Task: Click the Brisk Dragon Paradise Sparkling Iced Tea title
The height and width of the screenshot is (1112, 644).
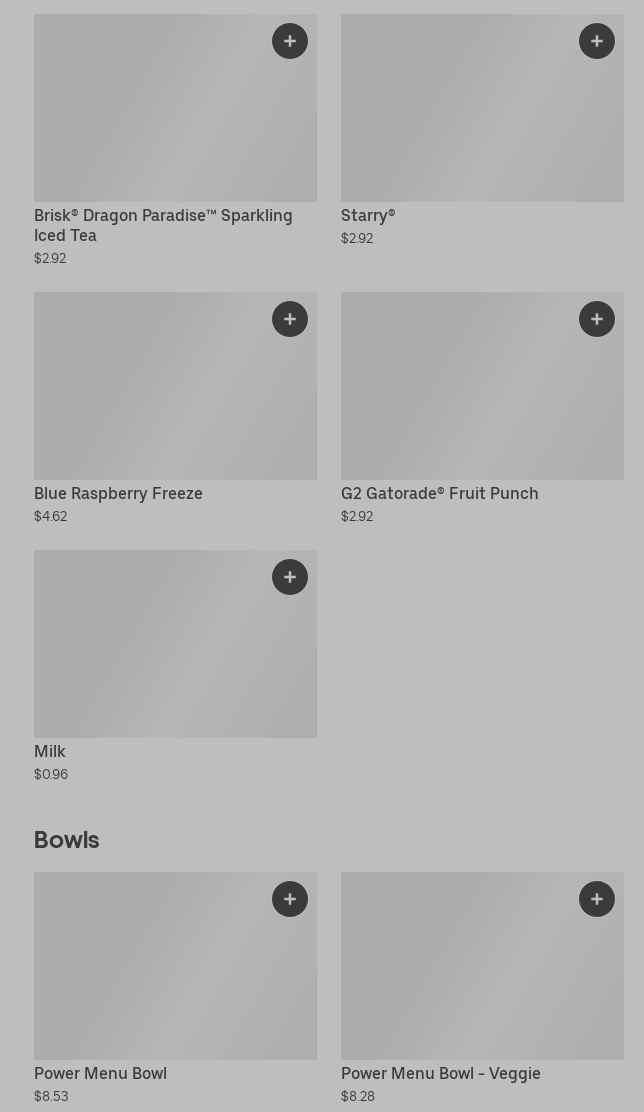Action: click(163, 225)
